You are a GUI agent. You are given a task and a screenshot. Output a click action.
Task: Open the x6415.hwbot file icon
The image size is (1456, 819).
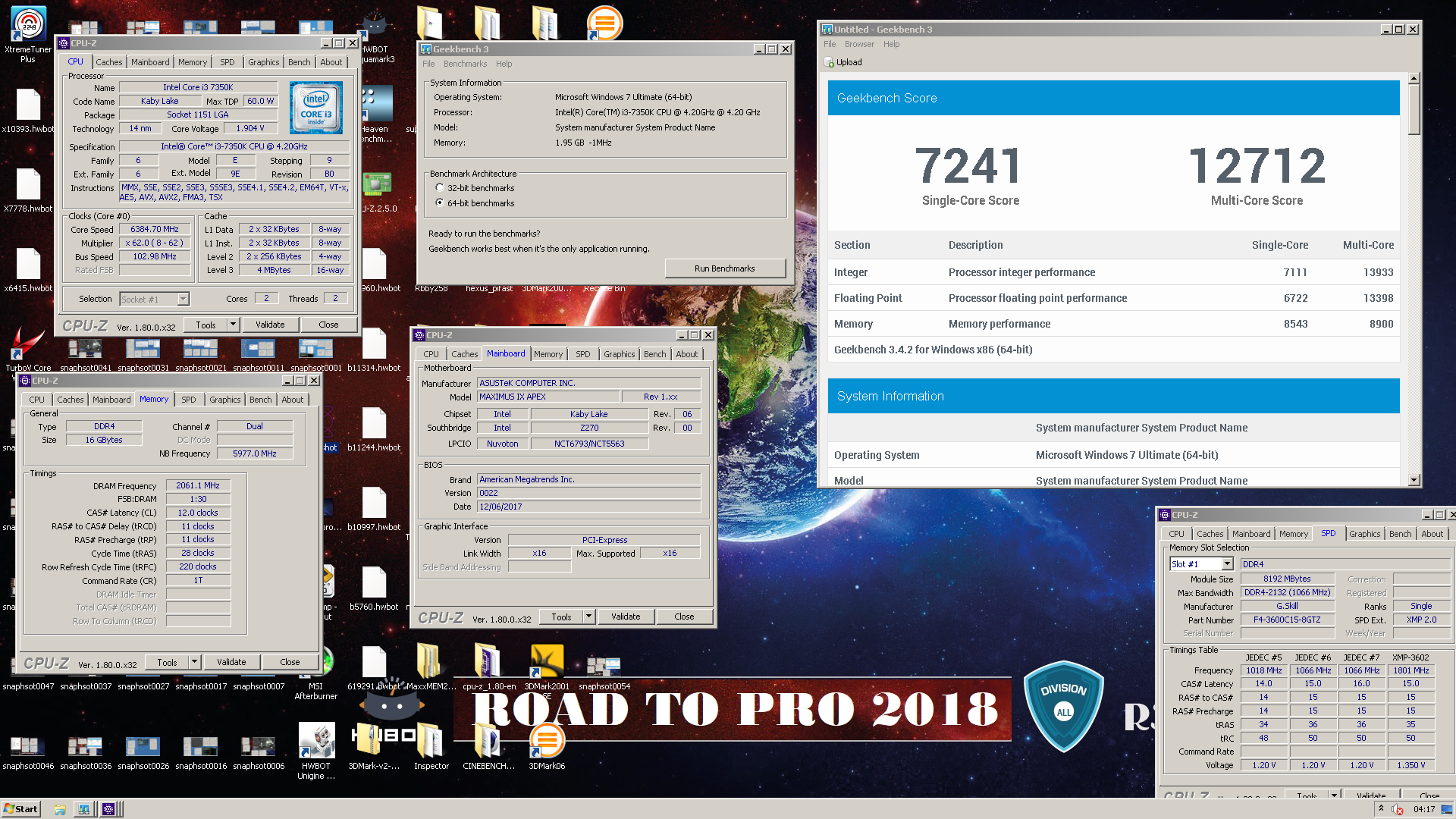tap(28, 269)
